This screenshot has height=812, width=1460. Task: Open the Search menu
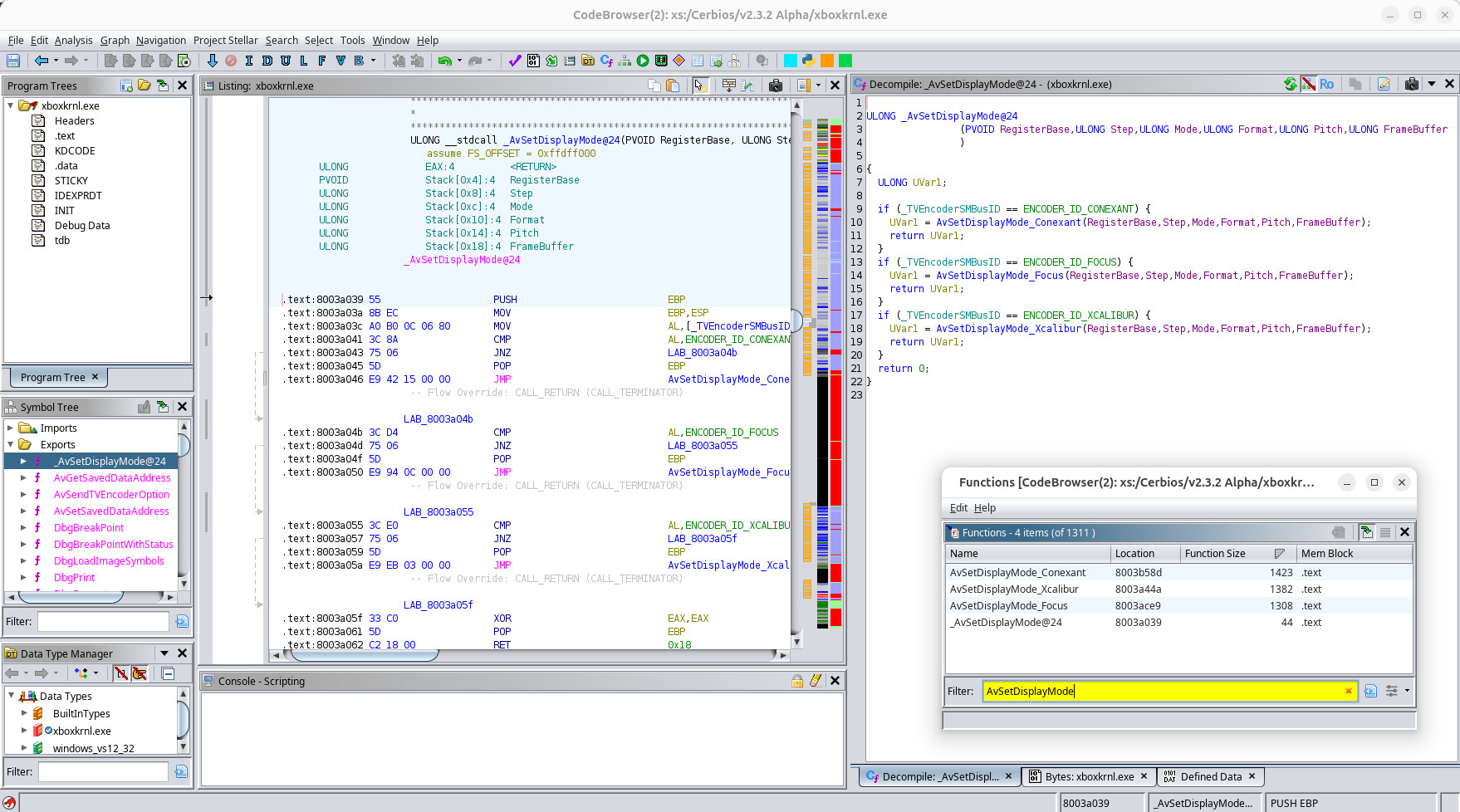coord(282,40)
